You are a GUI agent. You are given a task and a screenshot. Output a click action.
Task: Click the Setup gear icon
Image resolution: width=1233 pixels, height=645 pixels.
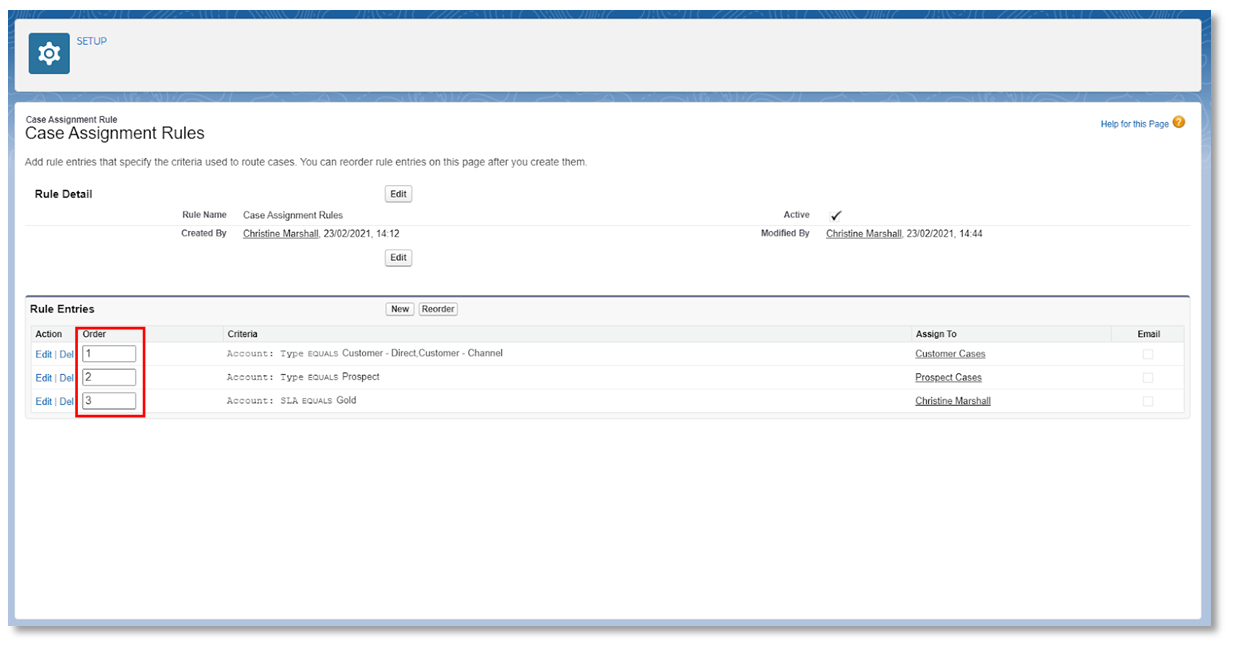point(48,54)
